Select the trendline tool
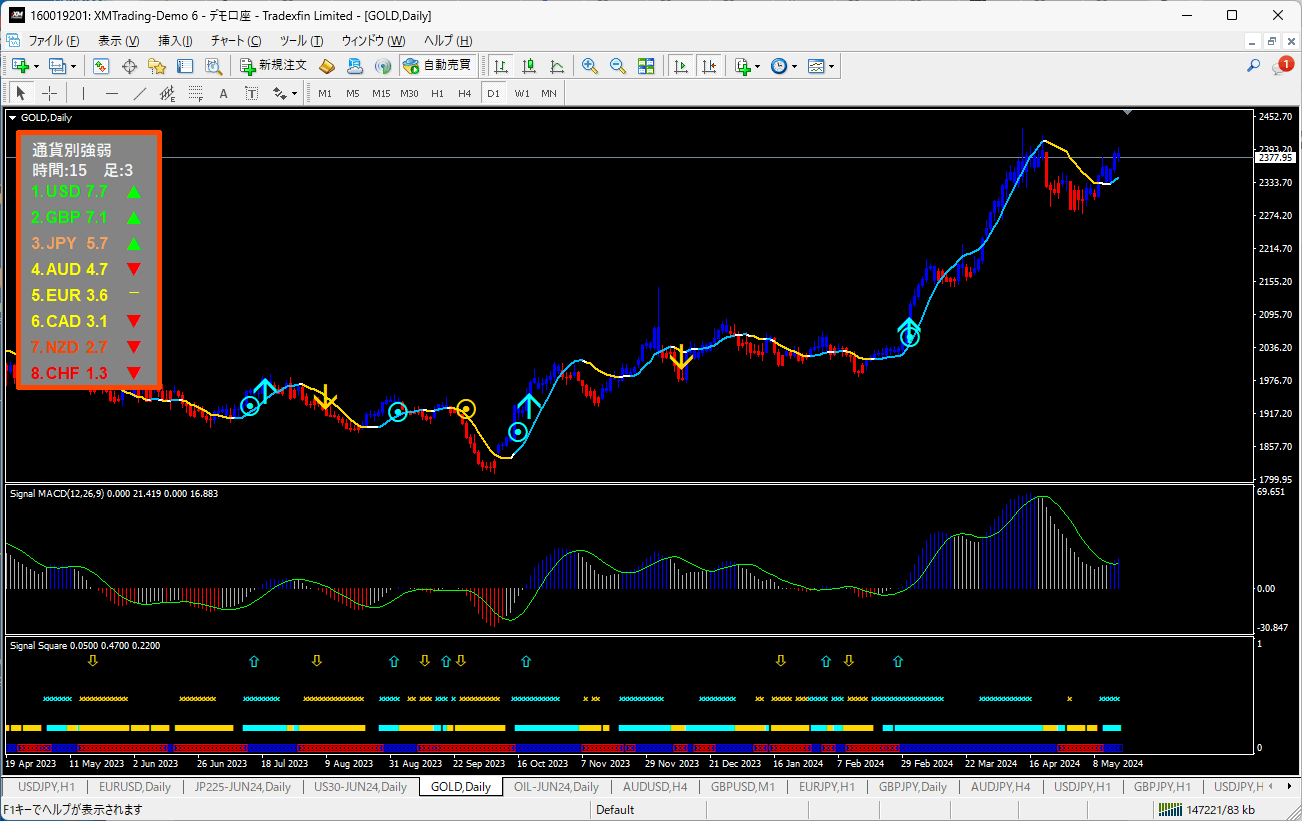1302x821 pixels. (x=139, y=93)
